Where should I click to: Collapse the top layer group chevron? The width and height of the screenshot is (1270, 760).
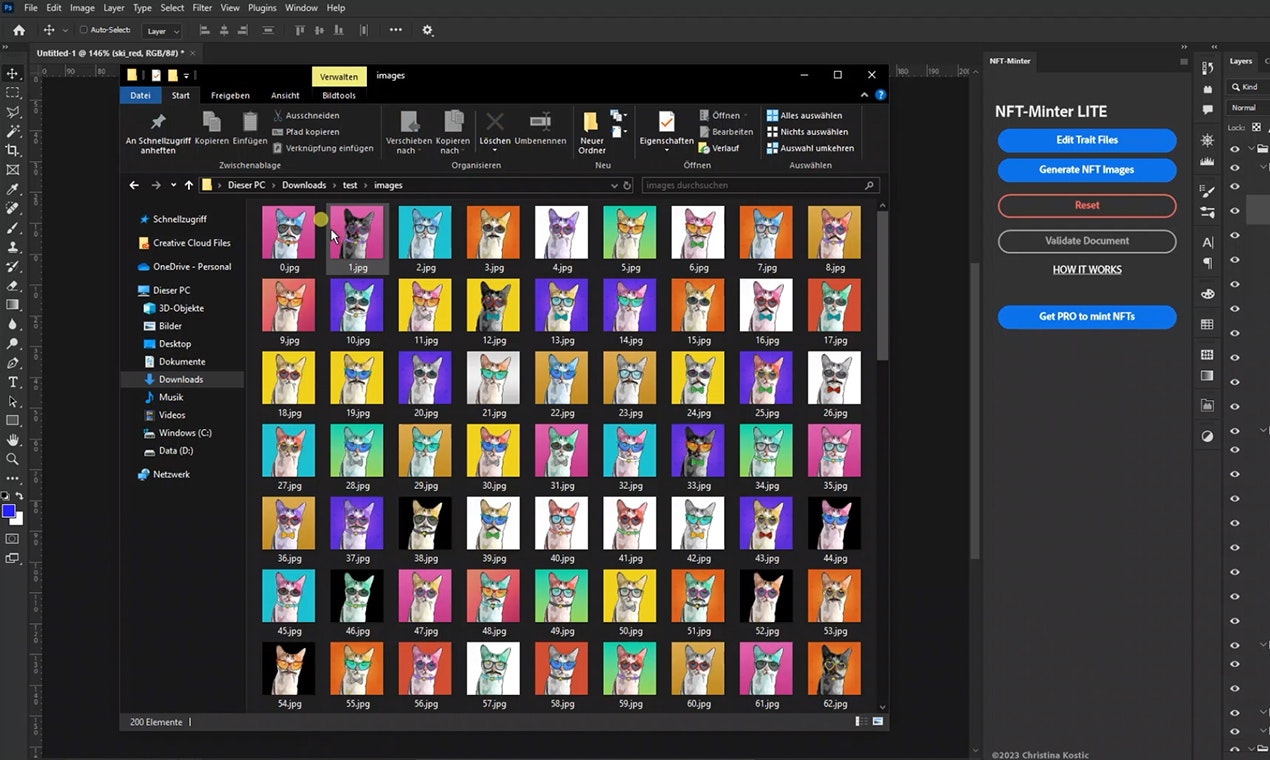1251,149
